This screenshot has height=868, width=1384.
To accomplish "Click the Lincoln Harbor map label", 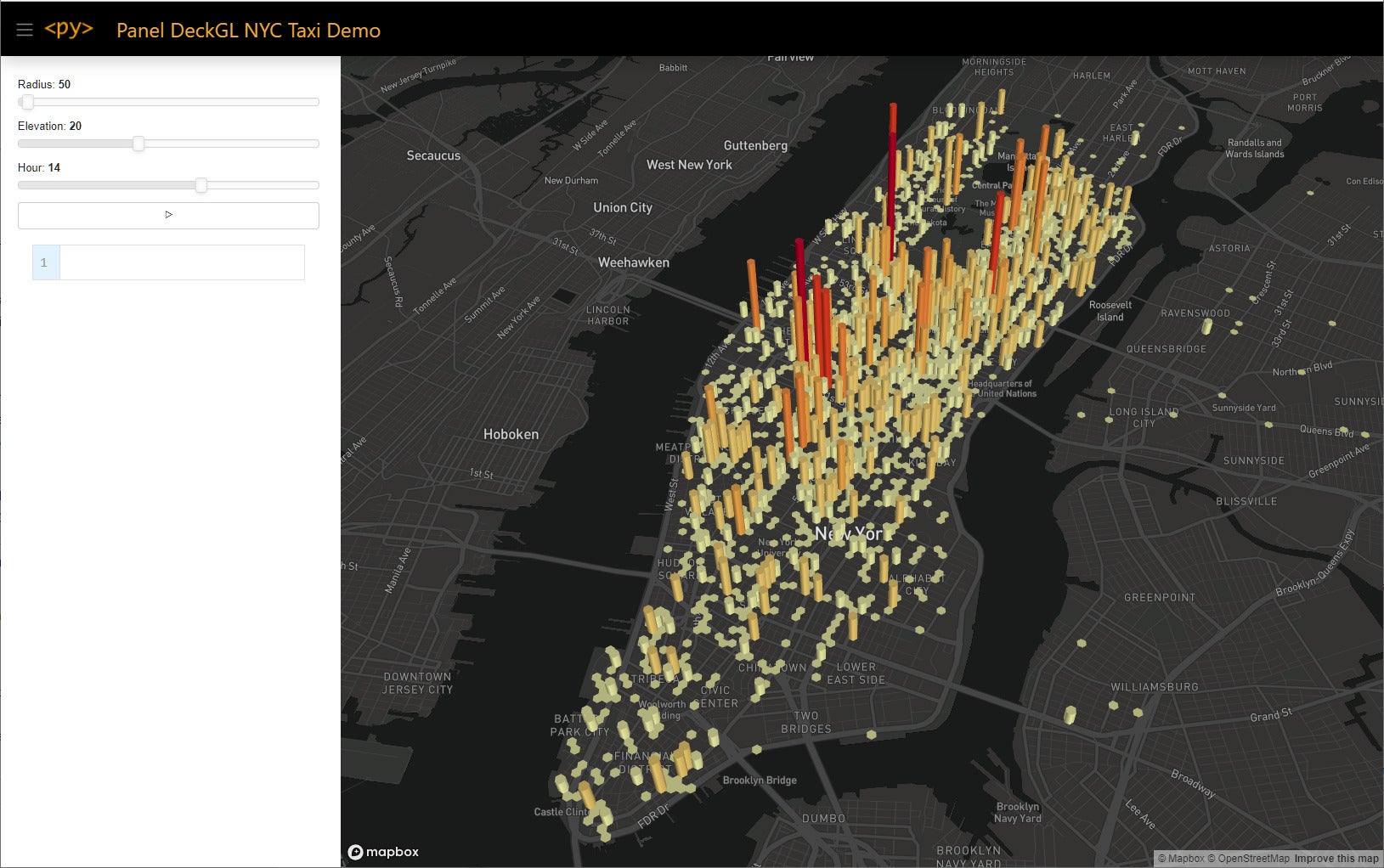I will coord(608,315).
